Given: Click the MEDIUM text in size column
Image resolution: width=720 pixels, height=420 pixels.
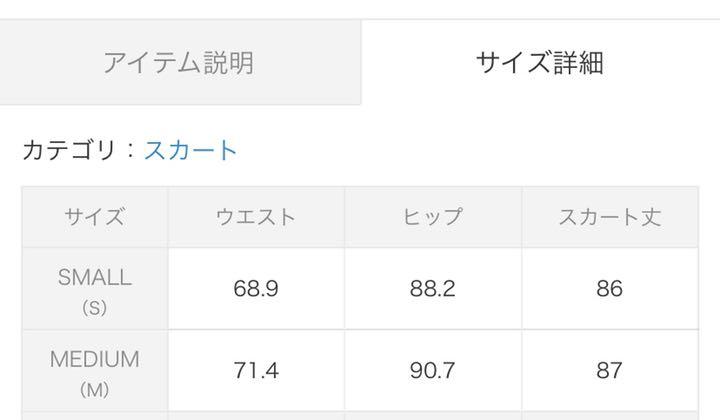Looking at the screenshot, I should pos(95,359).
